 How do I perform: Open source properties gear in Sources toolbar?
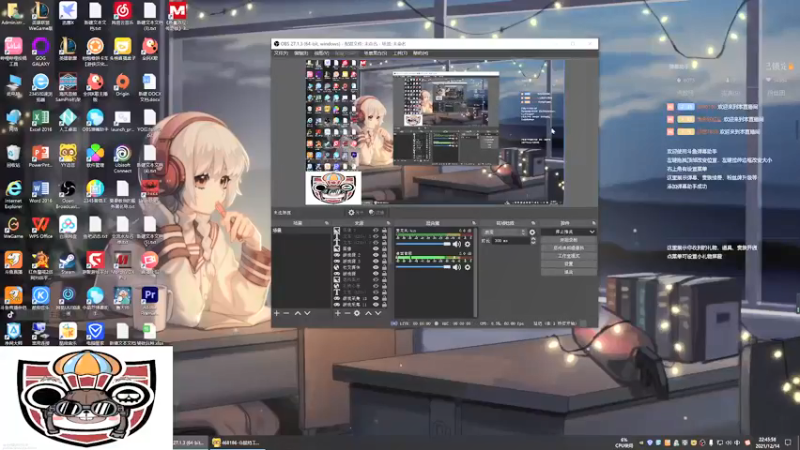tap(357, 313)
